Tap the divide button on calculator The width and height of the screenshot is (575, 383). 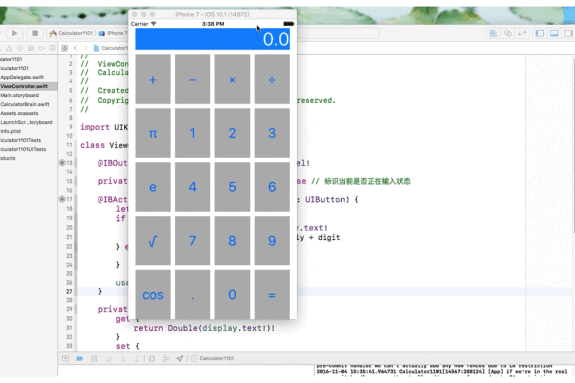(x=272, y=79)
